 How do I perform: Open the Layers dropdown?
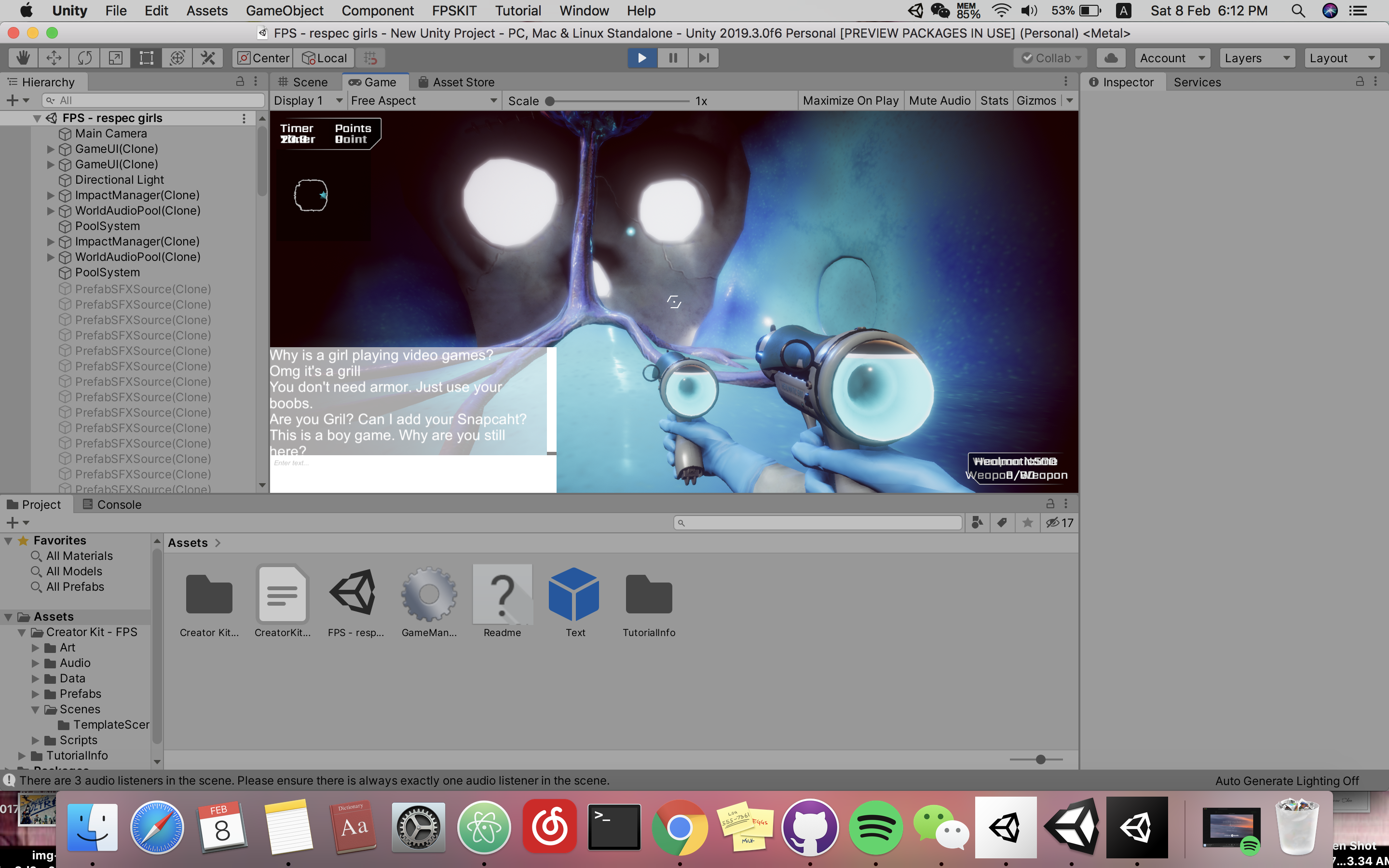[x=1257, y=58]
